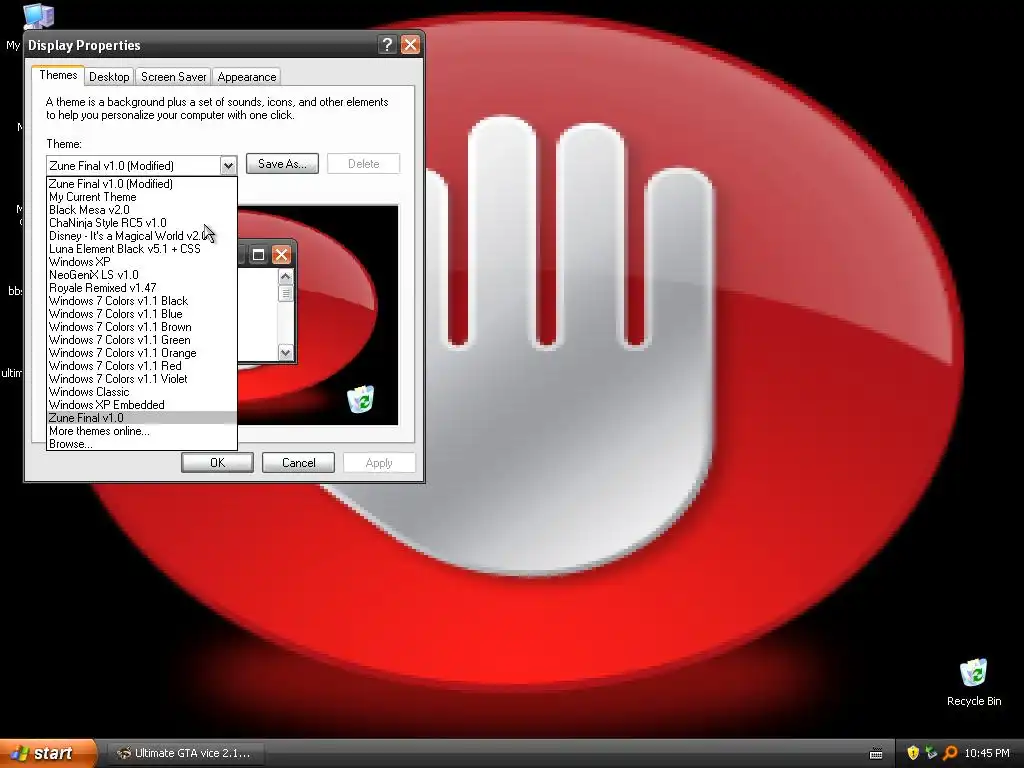Choose Windows 7 Colors v1.1 Orange
Image resolution: width=1024 pixels, height=768 pixels.
[142, 353]
